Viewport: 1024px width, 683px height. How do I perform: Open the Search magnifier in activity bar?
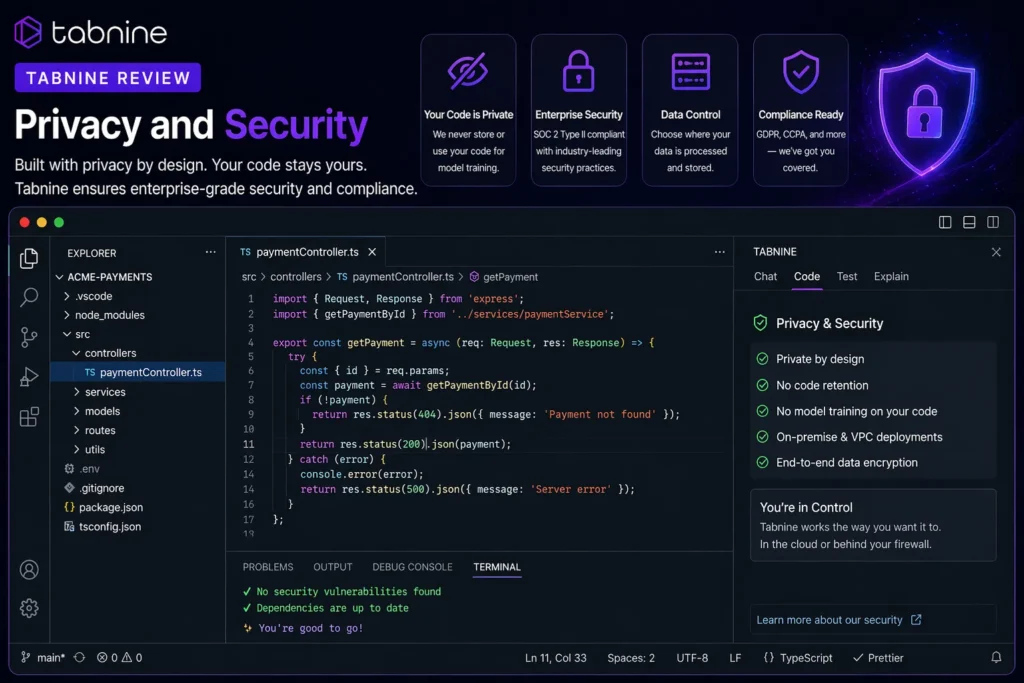(x=29, y=298)
